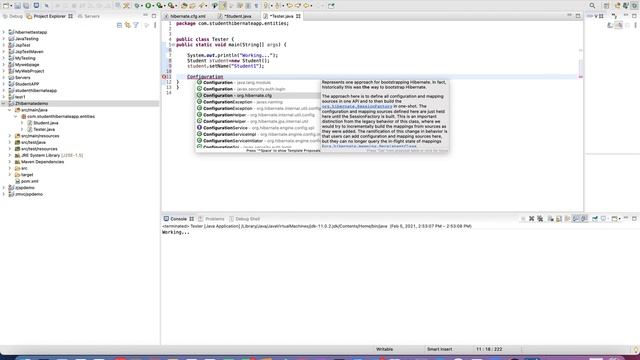Image resolution: width=640 pixels, height=360 pixels.
Task: Click the Open Perspective icon at top right
Action: click(x=607, y=6)
